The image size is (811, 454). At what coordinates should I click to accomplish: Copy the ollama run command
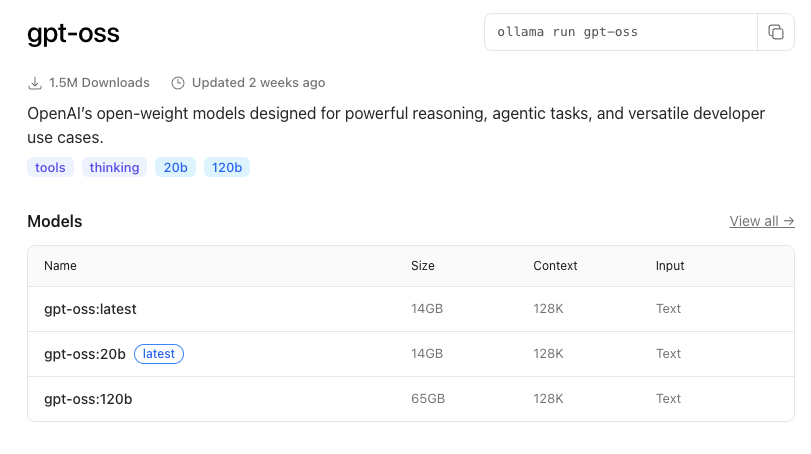[775, 32]
